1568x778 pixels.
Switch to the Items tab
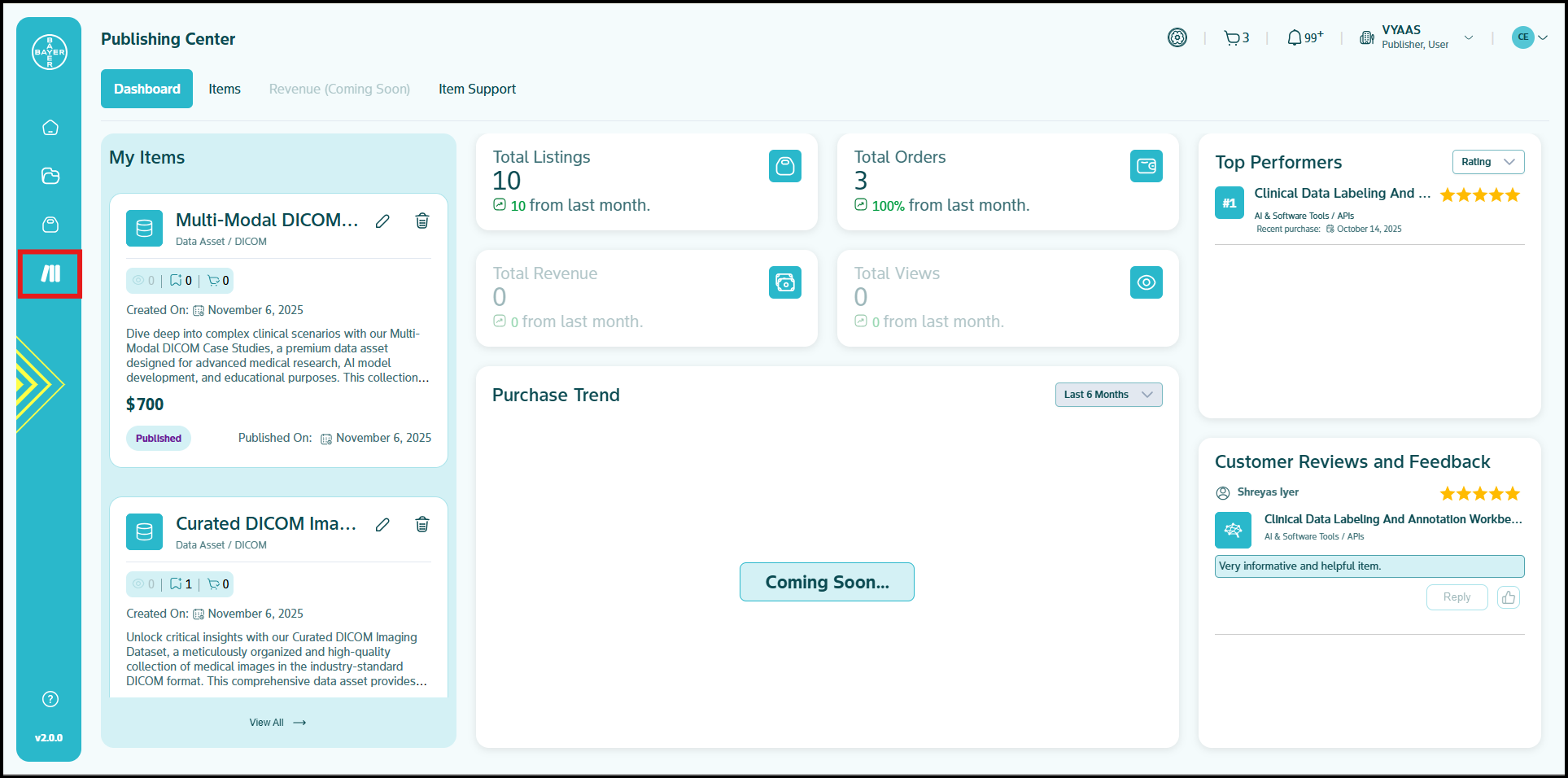[225, 89]
